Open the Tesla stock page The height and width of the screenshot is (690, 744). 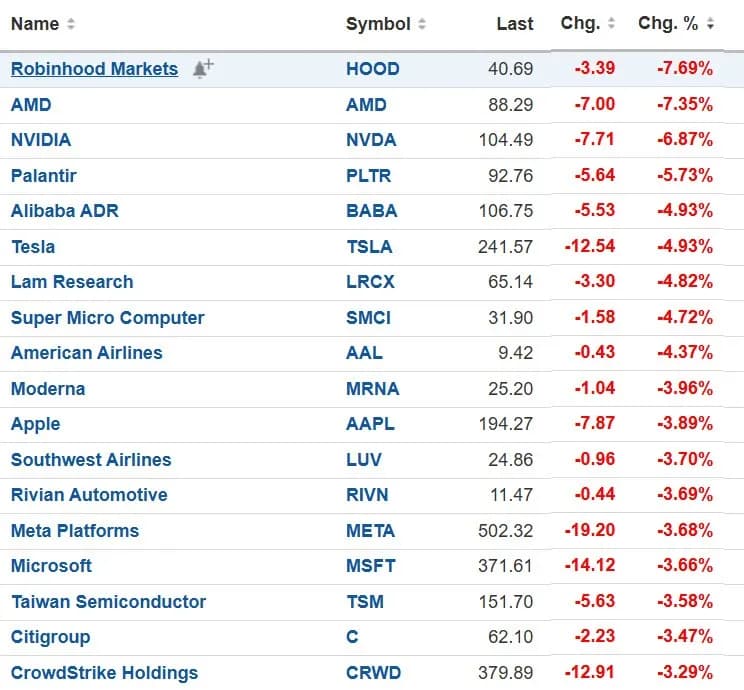point(33,246)
